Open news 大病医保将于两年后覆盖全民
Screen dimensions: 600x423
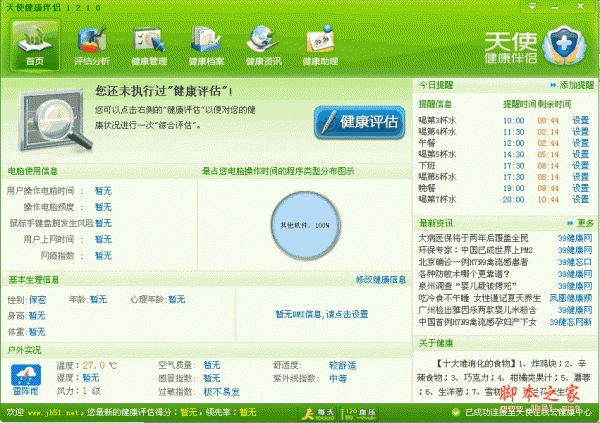pos(473,238)
